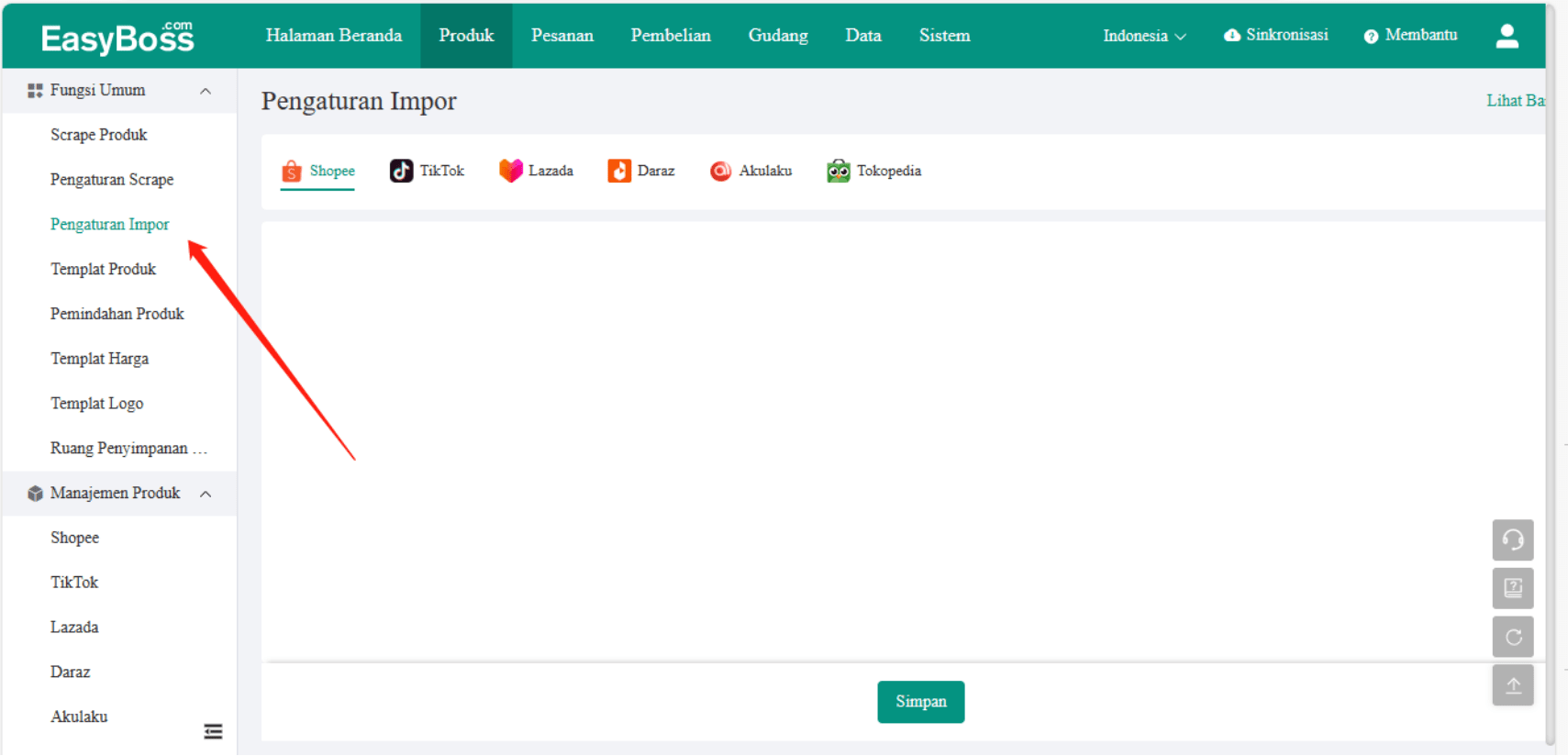The image size is (1568, 756).
Task: Open the Indonesia language dropdown
Action: pyautogui.click(x=1144, y=36)
